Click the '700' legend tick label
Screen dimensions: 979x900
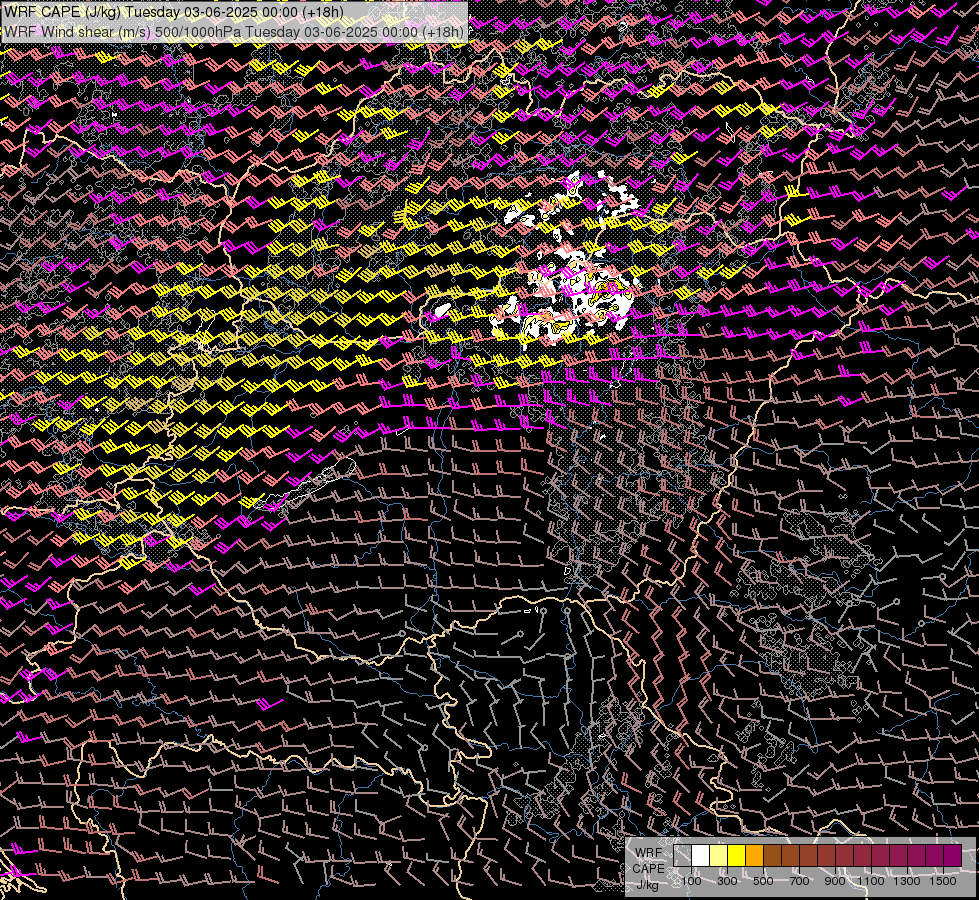[799, 881]
